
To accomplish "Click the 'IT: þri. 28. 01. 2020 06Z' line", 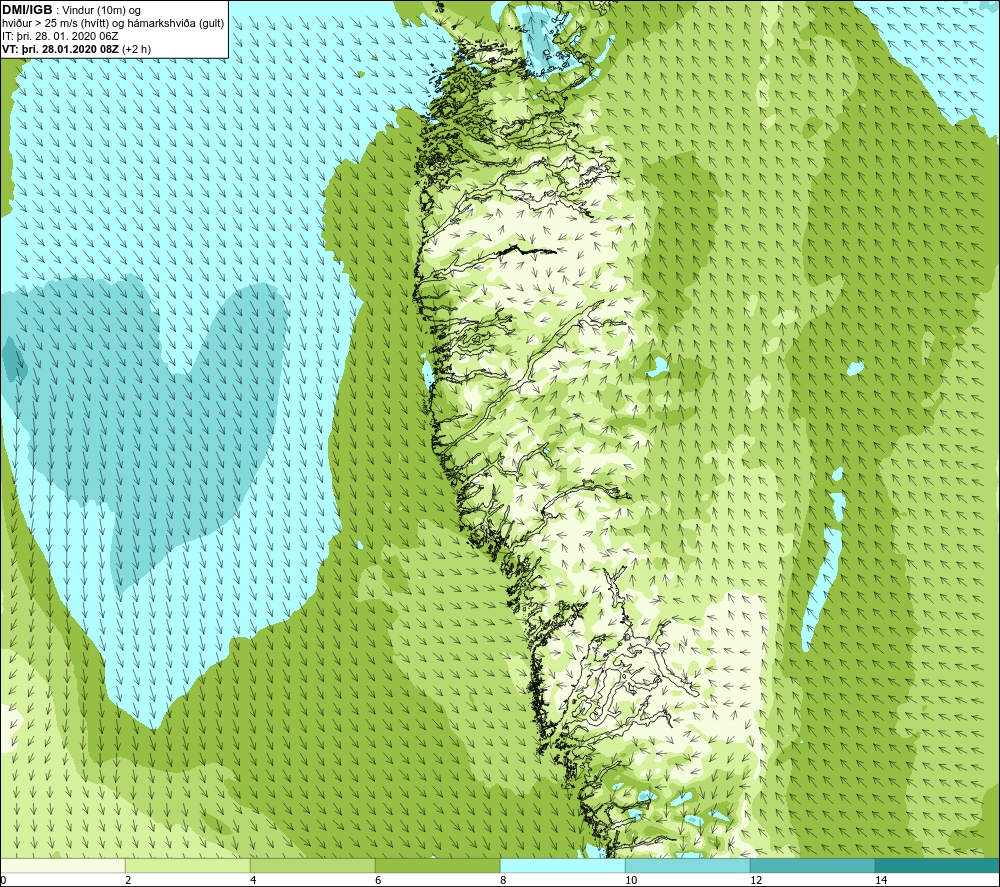I will coord(60,36).
